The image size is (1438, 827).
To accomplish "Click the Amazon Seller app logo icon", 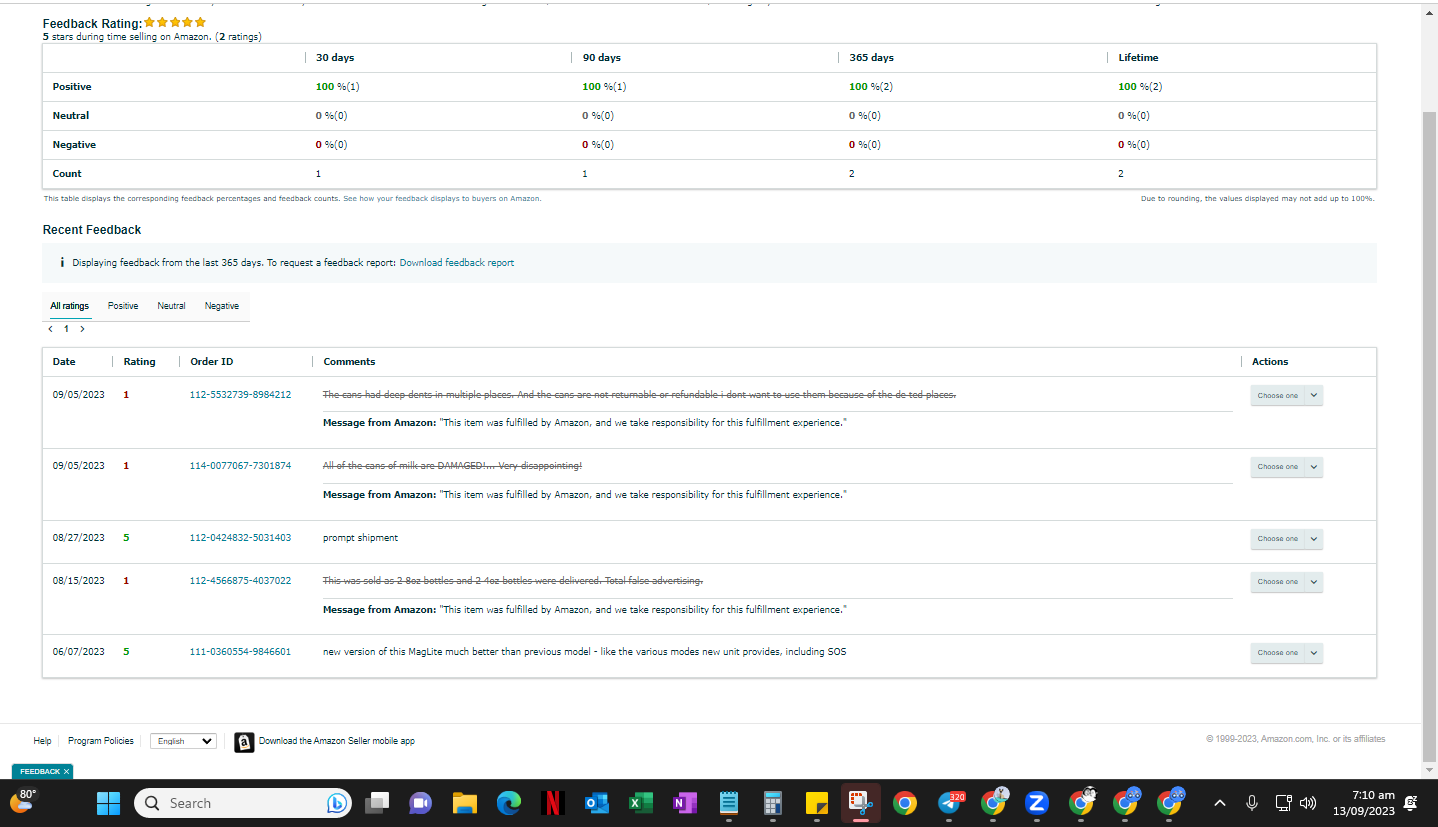I will [244, 742].
